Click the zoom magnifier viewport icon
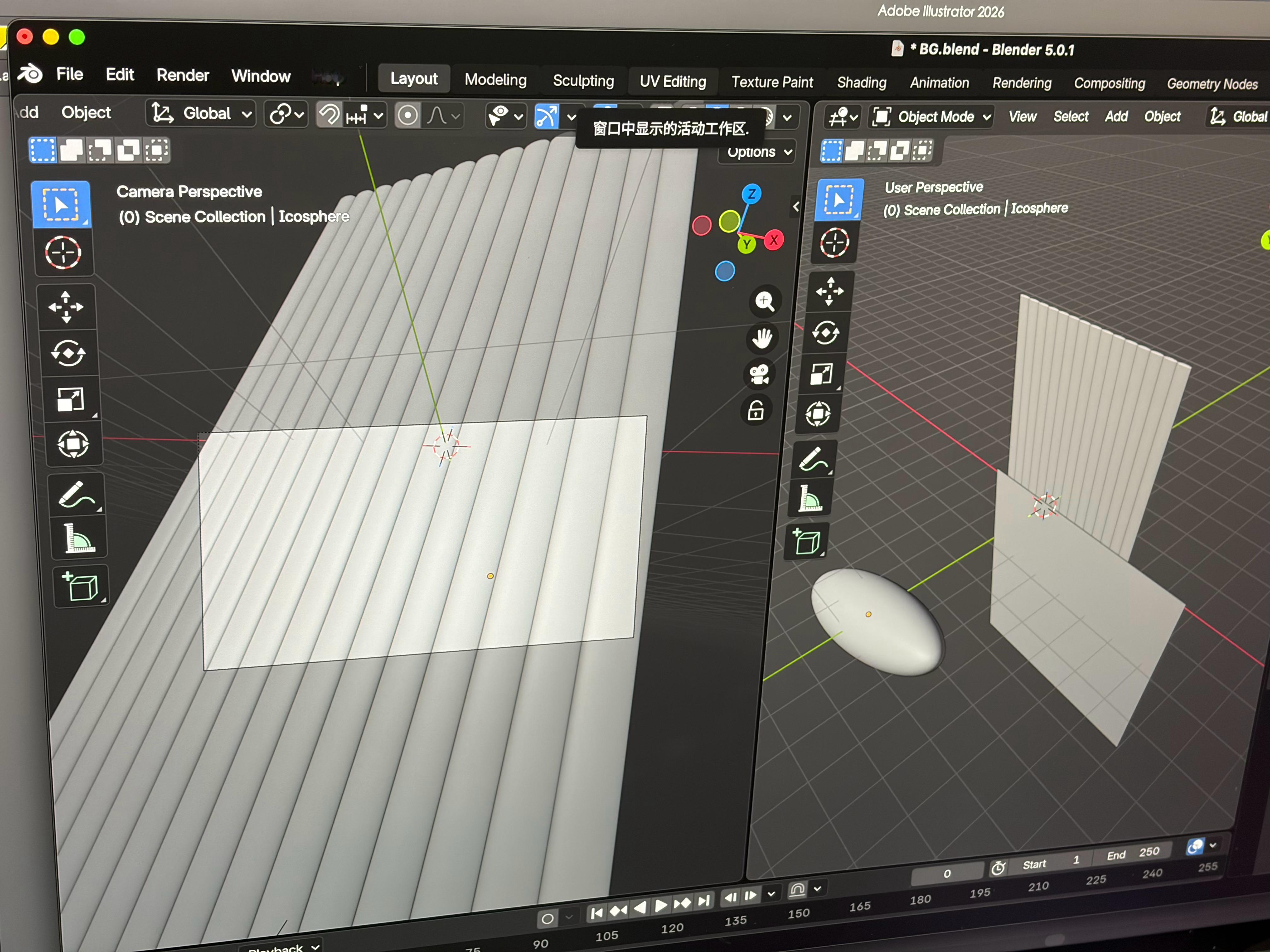 pyautogui.click(x=765, y=301)
